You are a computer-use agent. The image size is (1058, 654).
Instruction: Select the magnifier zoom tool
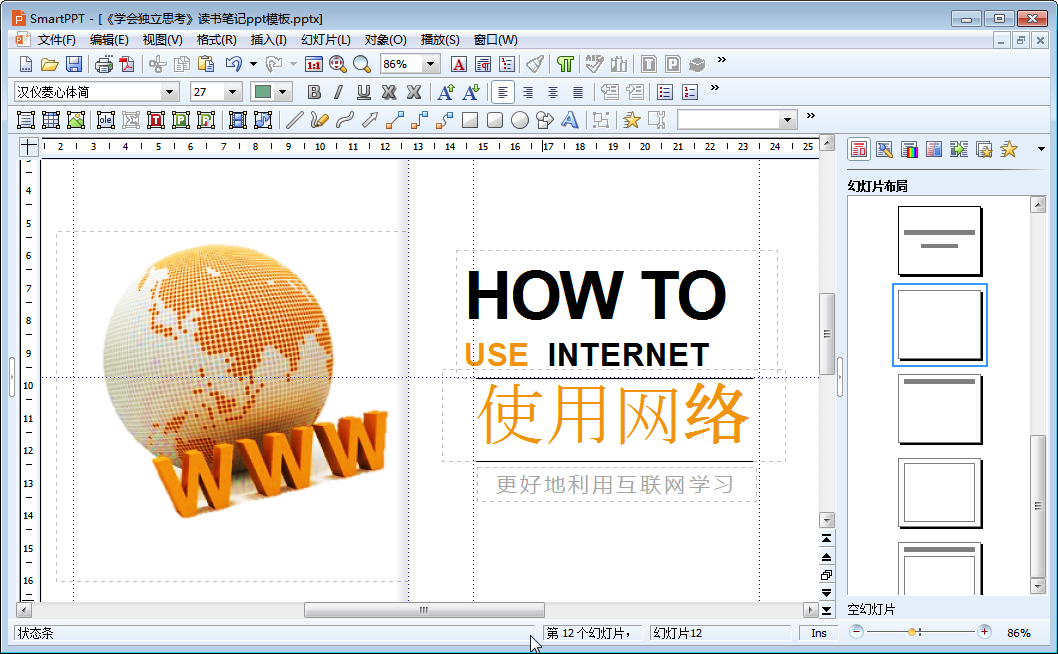(x=362, y=64)
